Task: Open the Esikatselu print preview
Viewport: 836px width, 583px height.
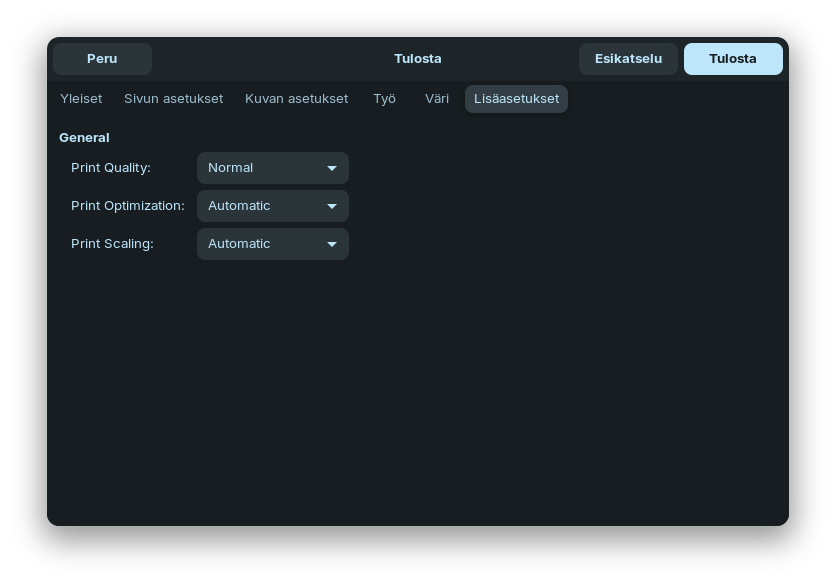Action: coord(628,59)
